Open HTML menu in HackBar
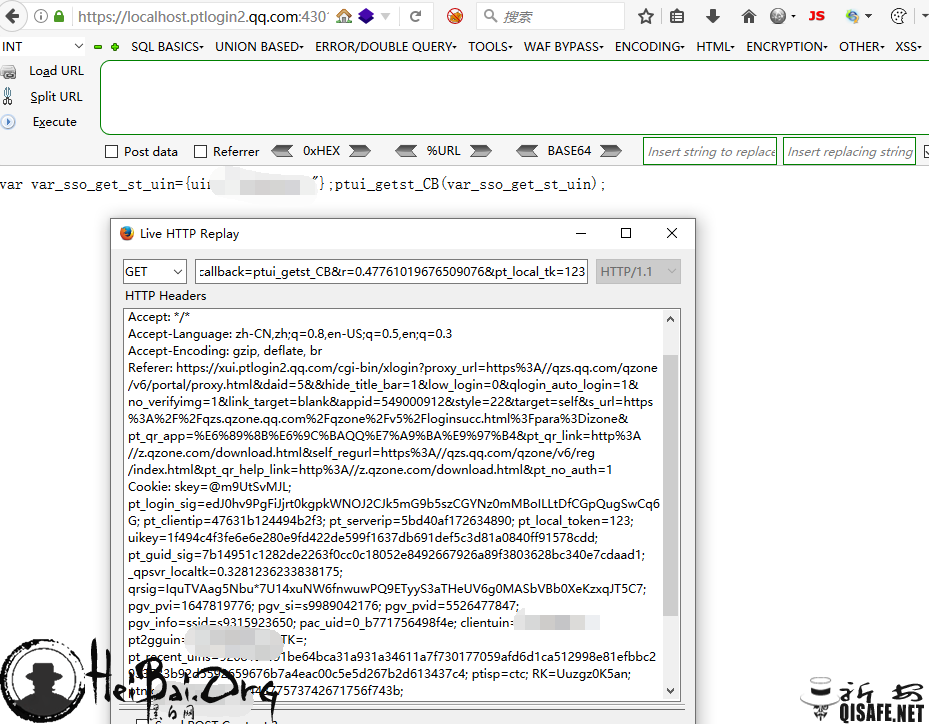 click(715, 47)
